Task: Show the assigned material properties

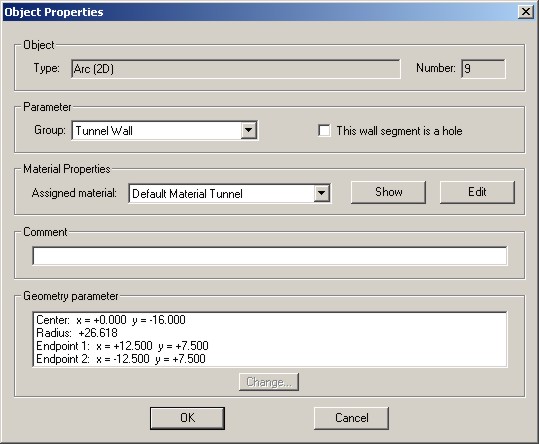Action: 388,192
